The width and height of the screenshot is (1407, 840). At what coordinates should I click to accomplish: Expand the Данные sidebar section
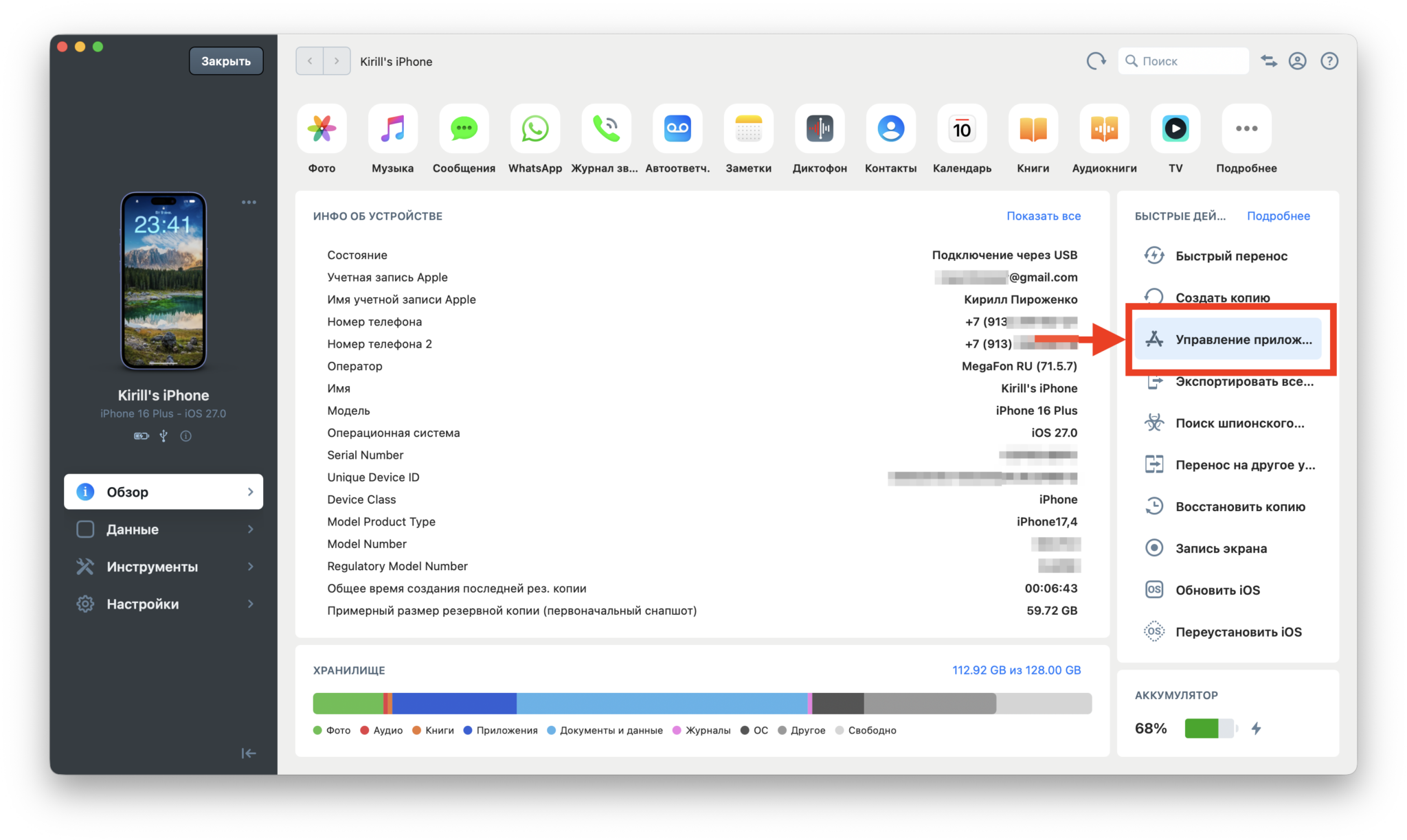pos(164,529)
